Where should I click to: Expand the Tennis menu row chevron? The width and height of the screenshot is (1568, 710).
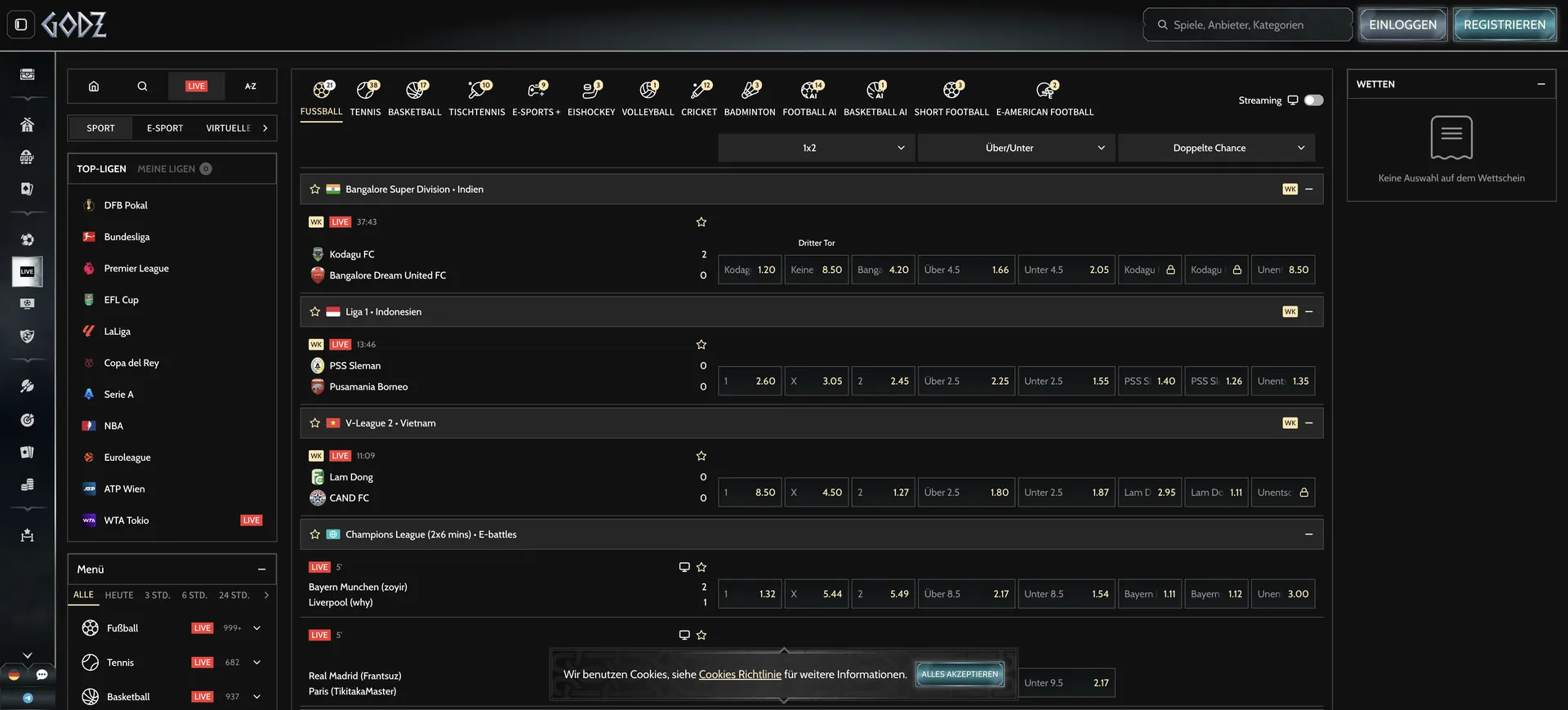click(x=256, y=663)
